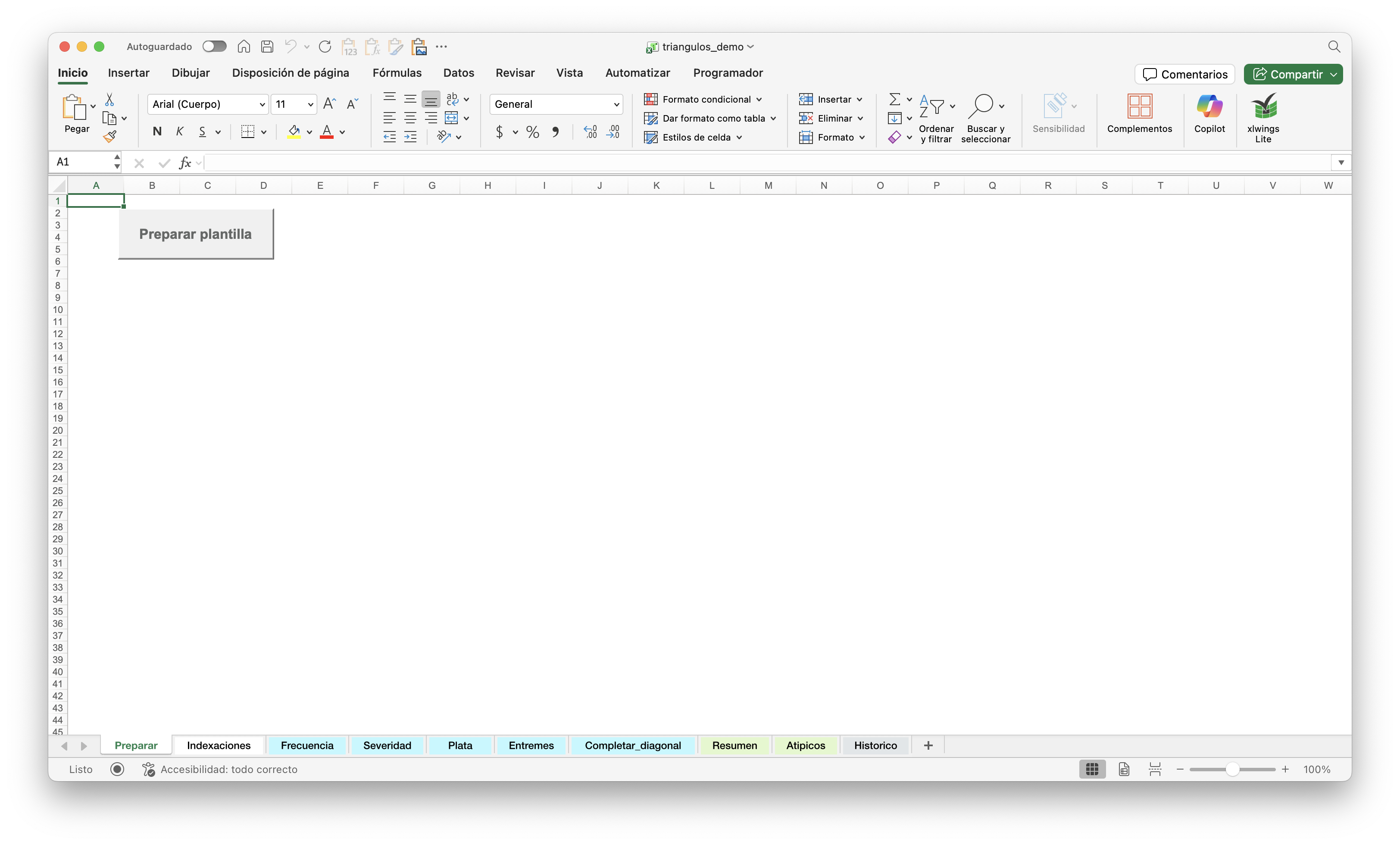Click the search magnifier in title bar
Image resolution: width=1400 pixels, height=845 pixels.
(1334, 47)
